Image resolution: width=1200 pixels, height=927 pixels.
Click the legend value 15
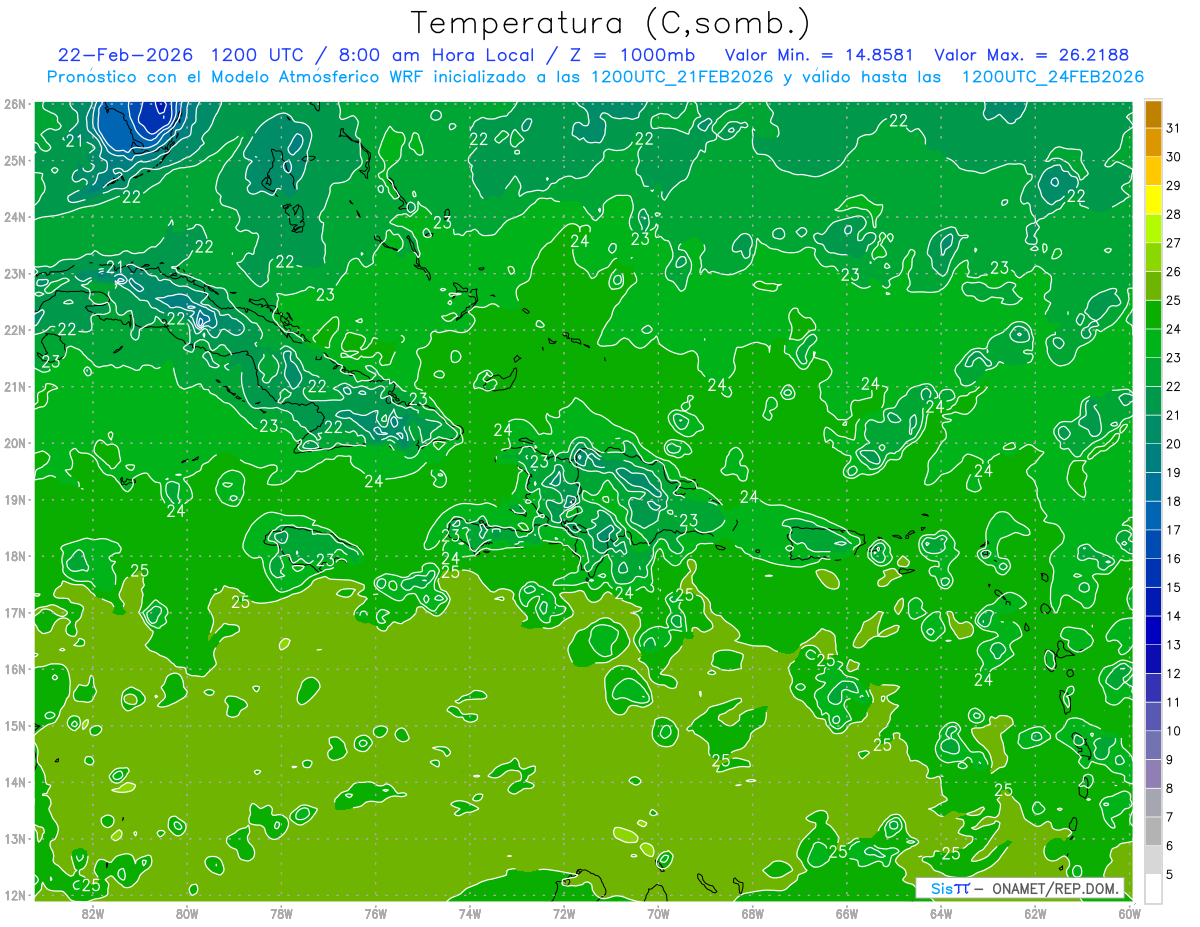coord(1173,587)
